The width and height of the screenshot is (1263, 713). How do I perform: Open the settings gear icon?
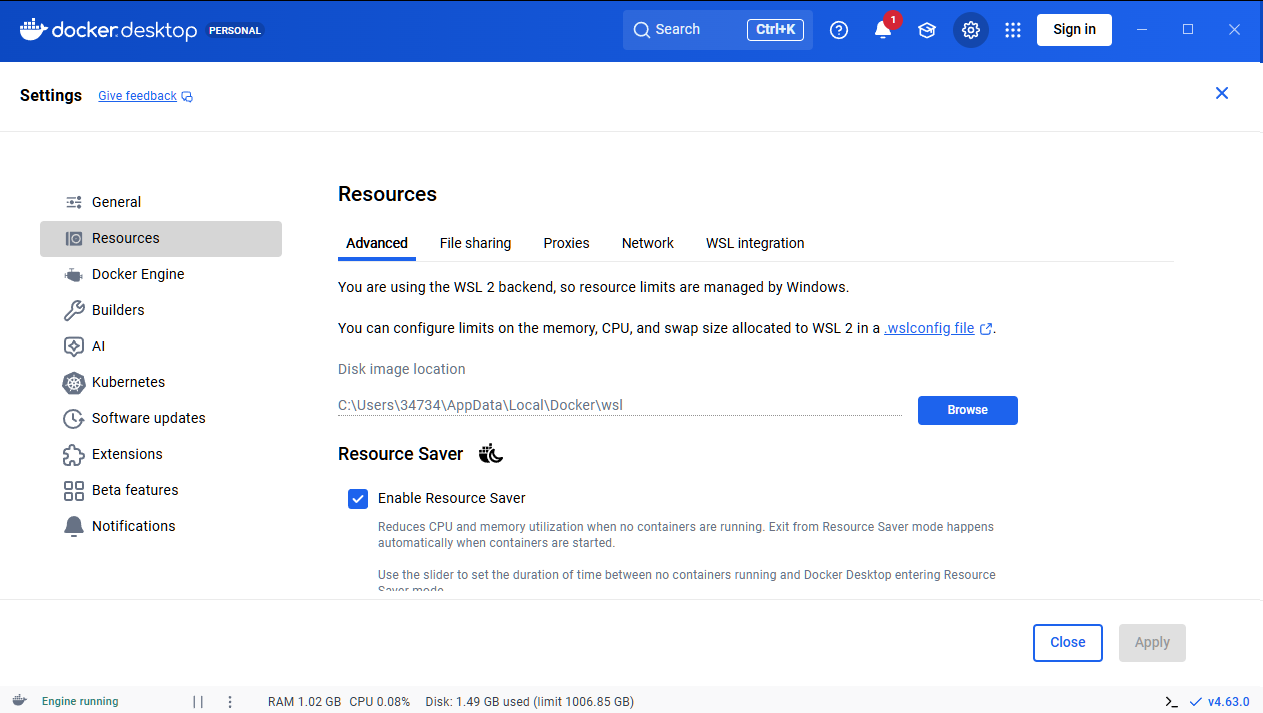pos(970,30)
